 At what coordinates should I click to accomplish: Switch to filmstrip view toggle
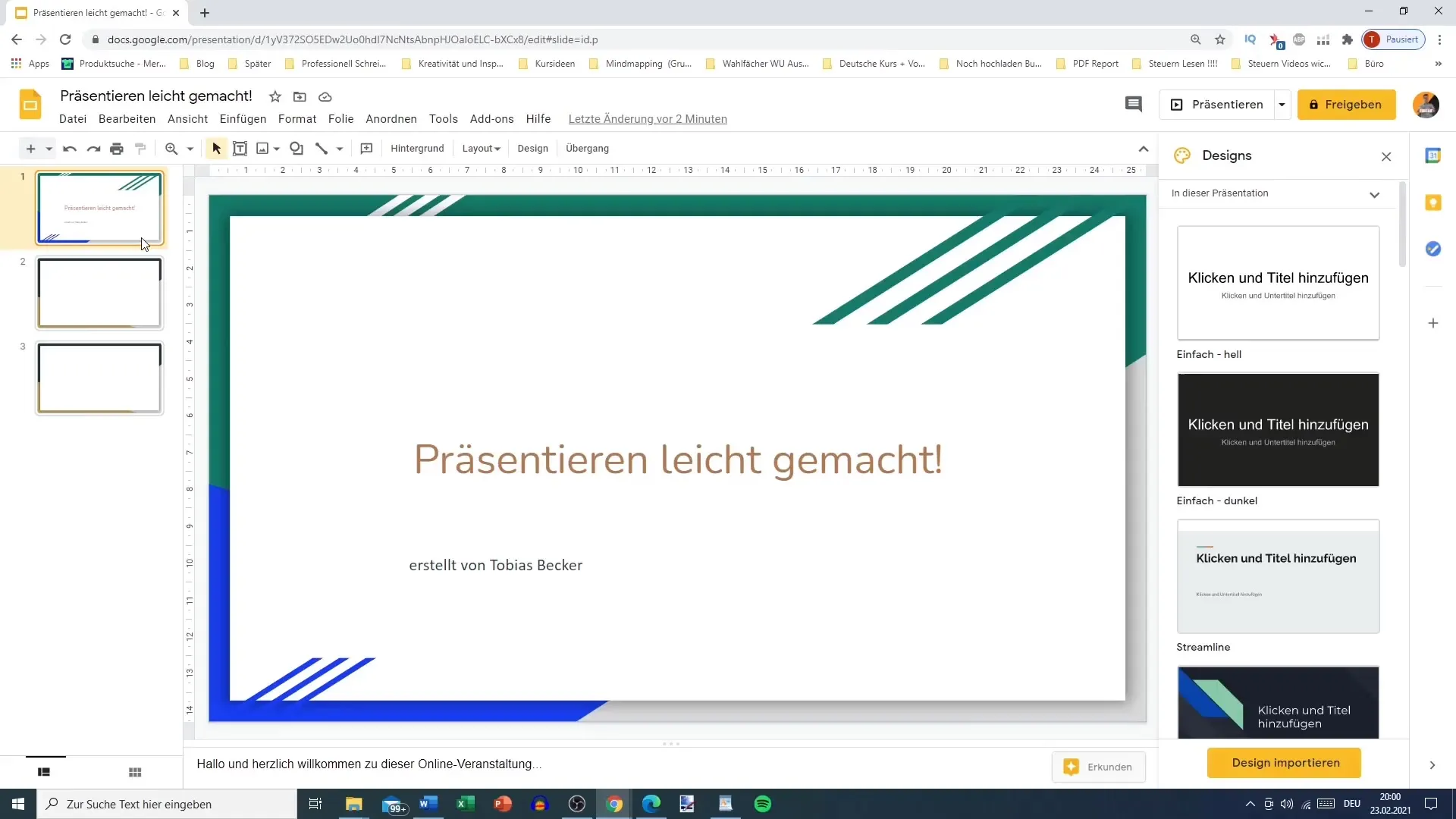coord(44,772)
